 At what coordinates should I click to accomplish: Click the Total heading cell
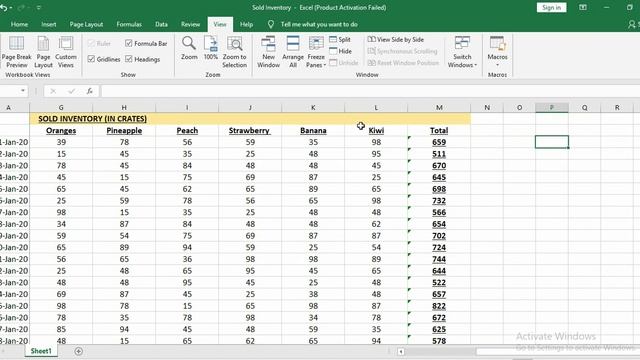439,131
